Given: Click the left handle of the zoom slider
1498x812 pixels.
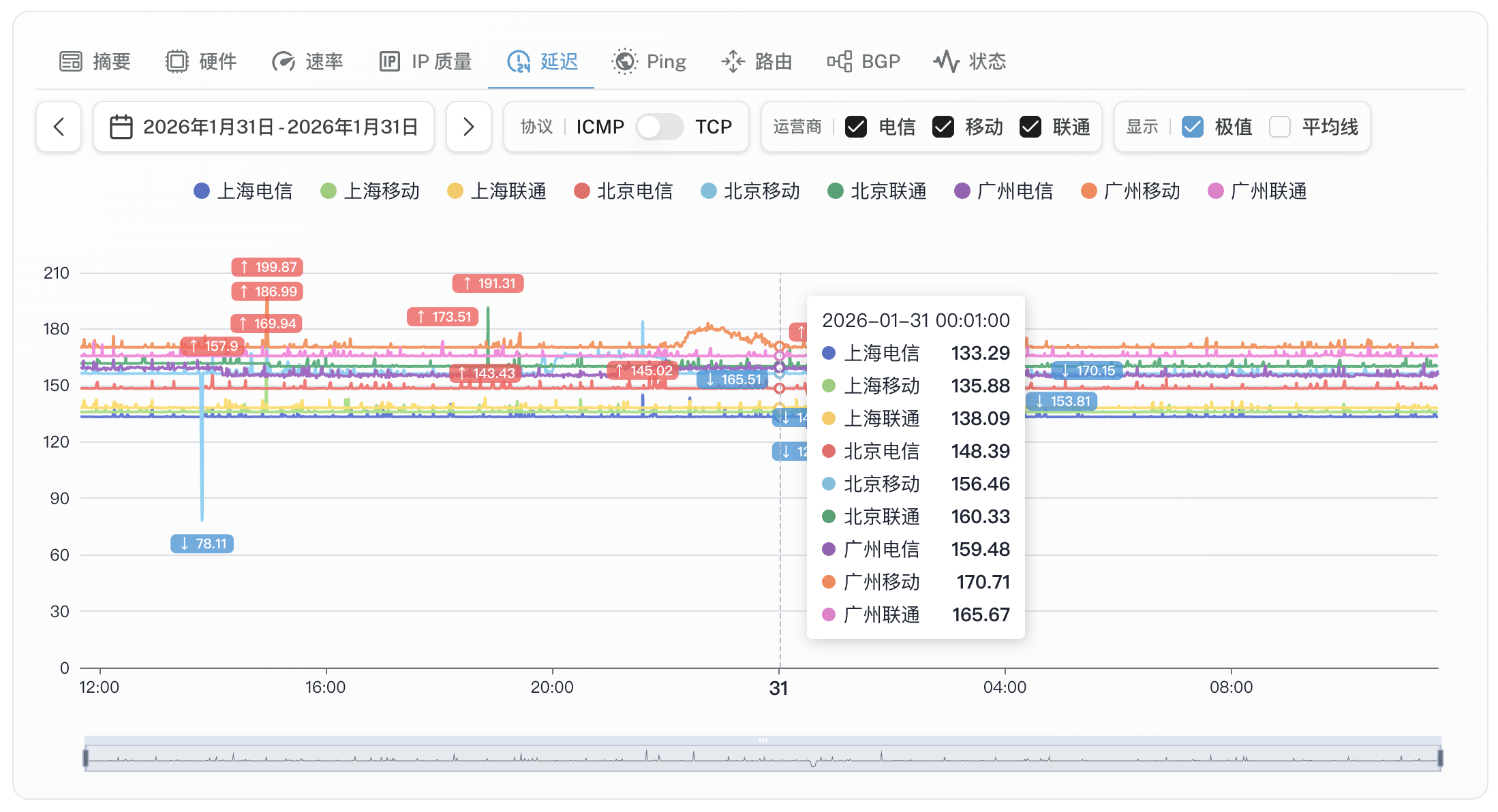Looking at the screenshot, I should point(86,758).
